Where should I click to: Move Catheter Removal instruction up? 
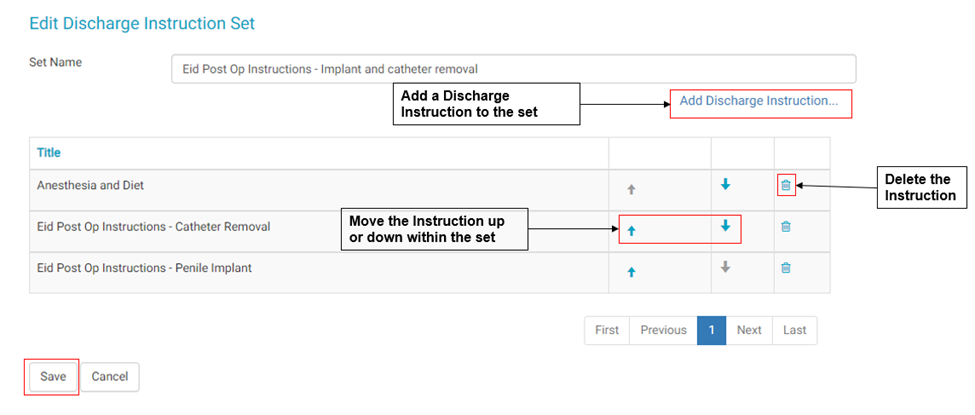[x=631, y=230]
